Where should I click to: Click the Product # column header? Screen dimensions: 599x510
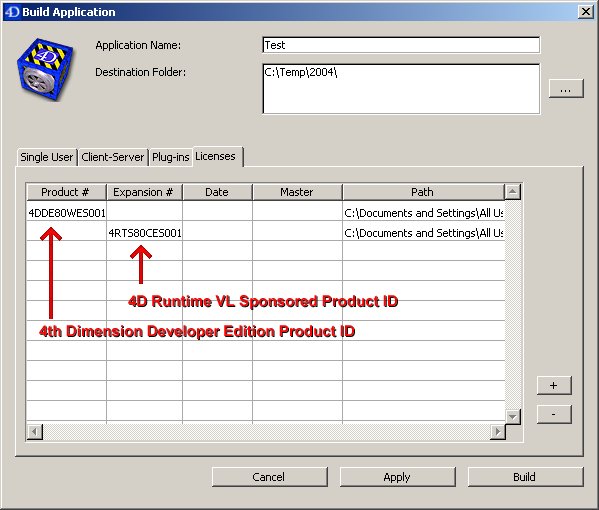[66, 192]
